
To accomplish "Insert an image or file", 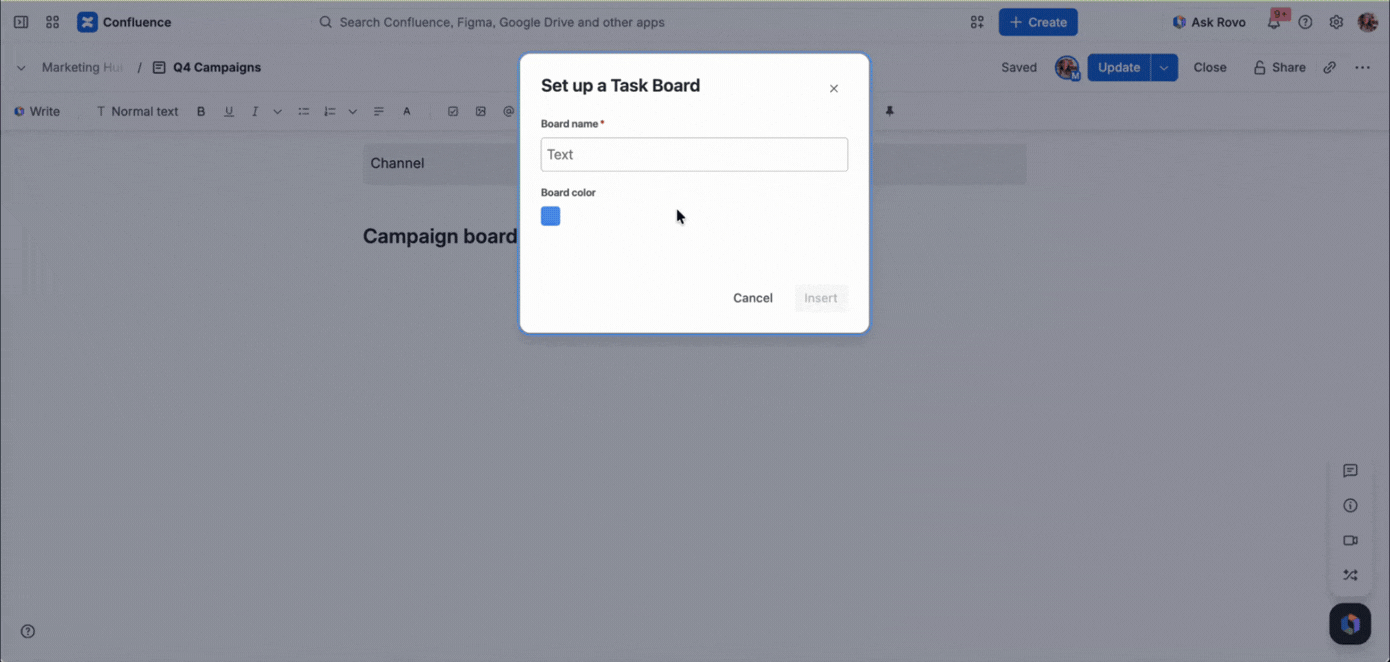I will pos(481,111).
